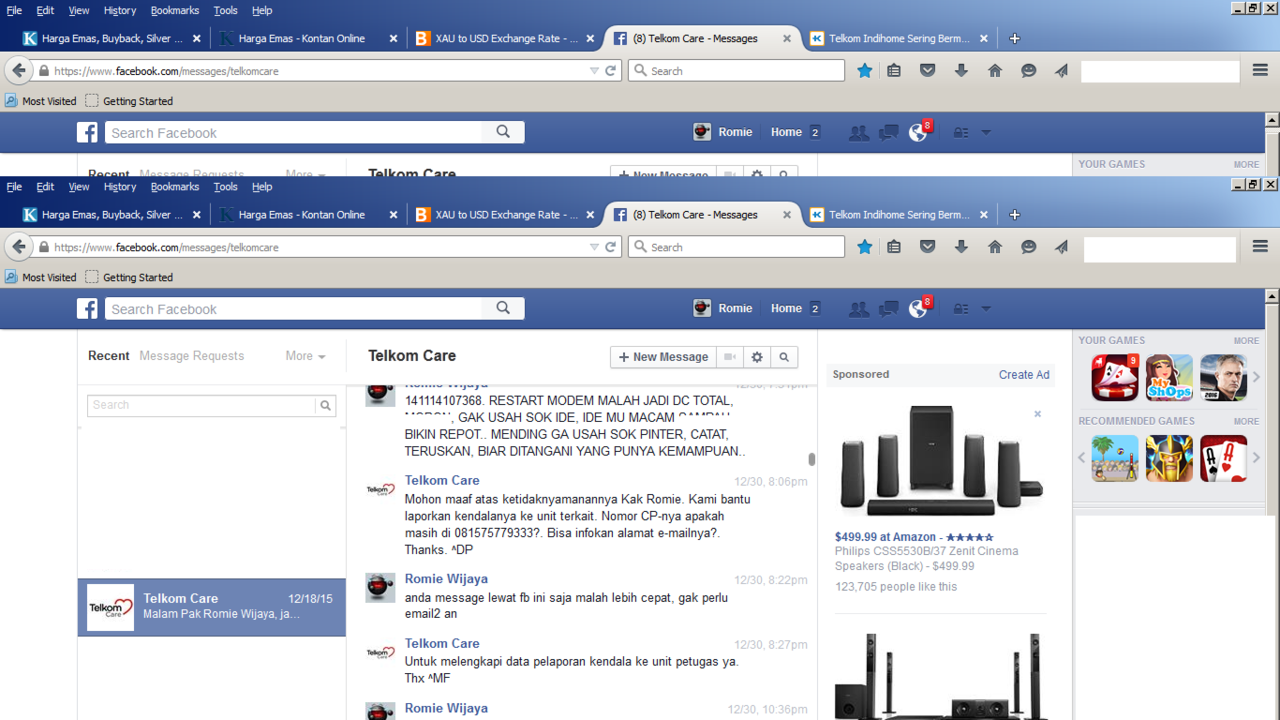The height and width of the screenshot is (720, 1280).
Task: Open History menu in the front window
Action: click(x=119, y=187)
